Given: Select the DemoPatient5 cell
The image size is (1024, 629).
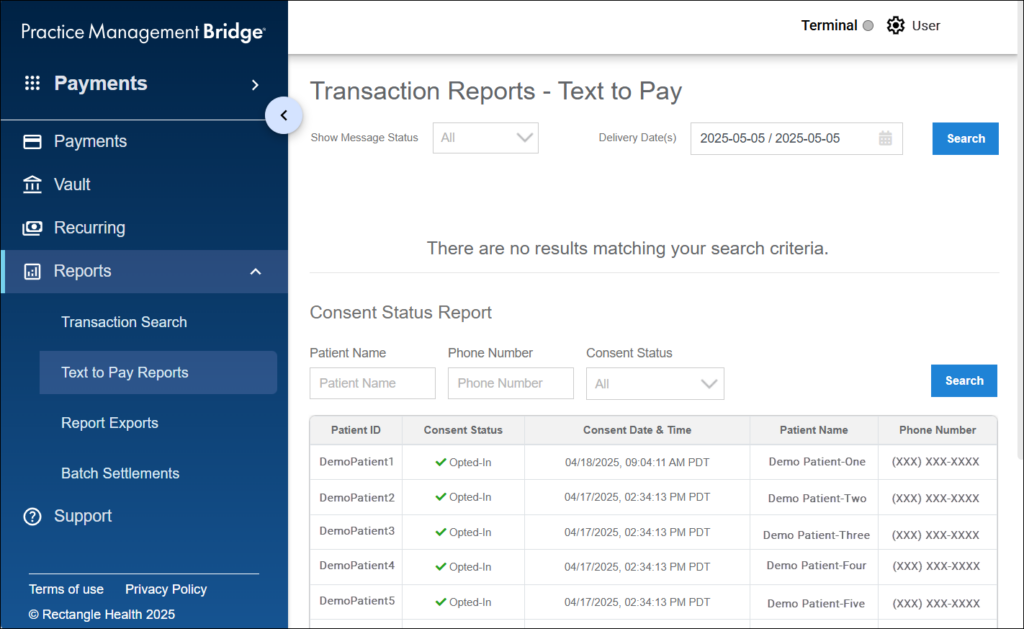Looking at the screenshot, I should 357,601.
